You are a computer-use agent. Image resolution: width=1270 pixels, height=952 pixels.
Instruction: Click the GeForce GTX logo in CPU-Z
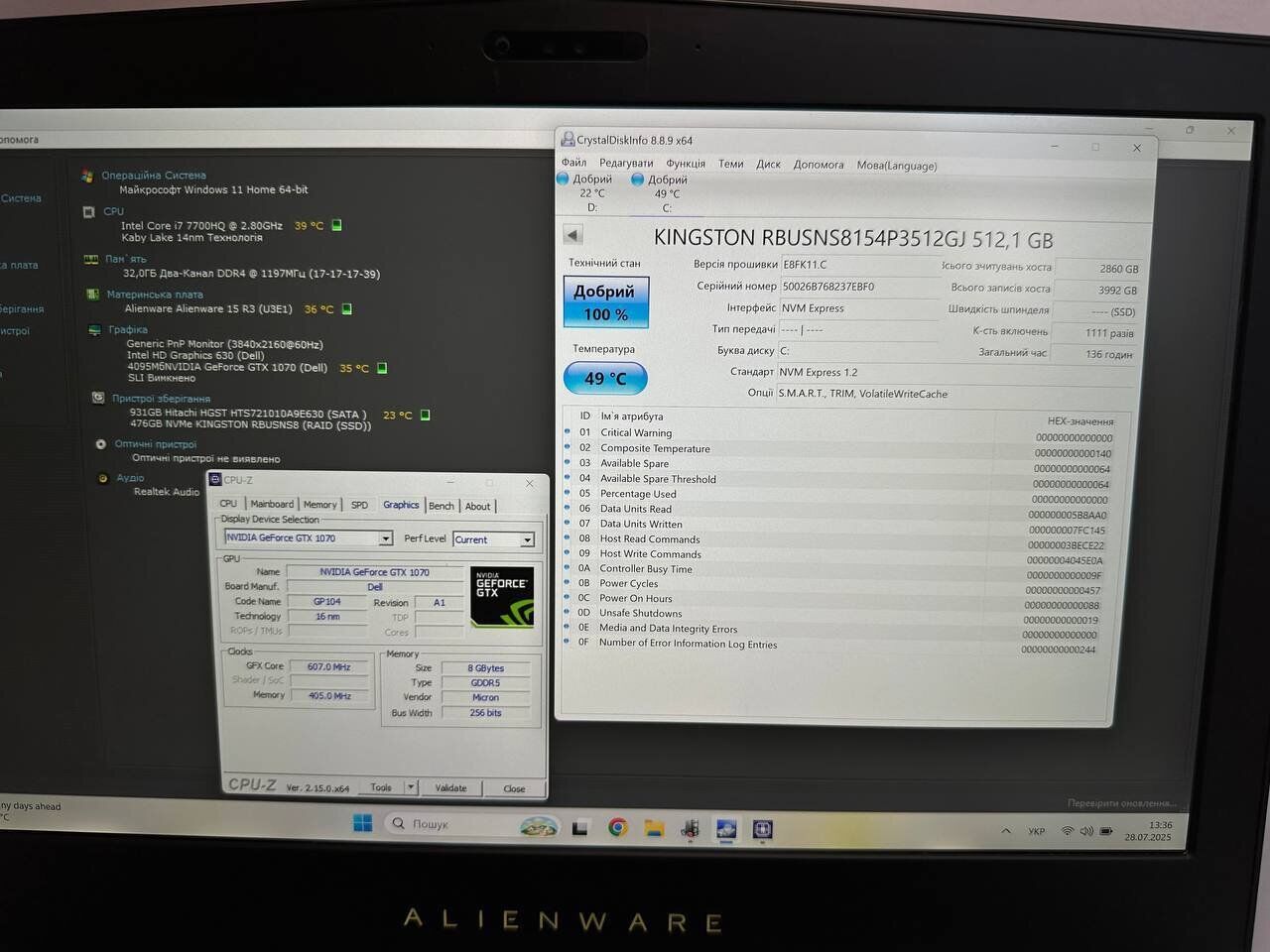coord(501,596)
